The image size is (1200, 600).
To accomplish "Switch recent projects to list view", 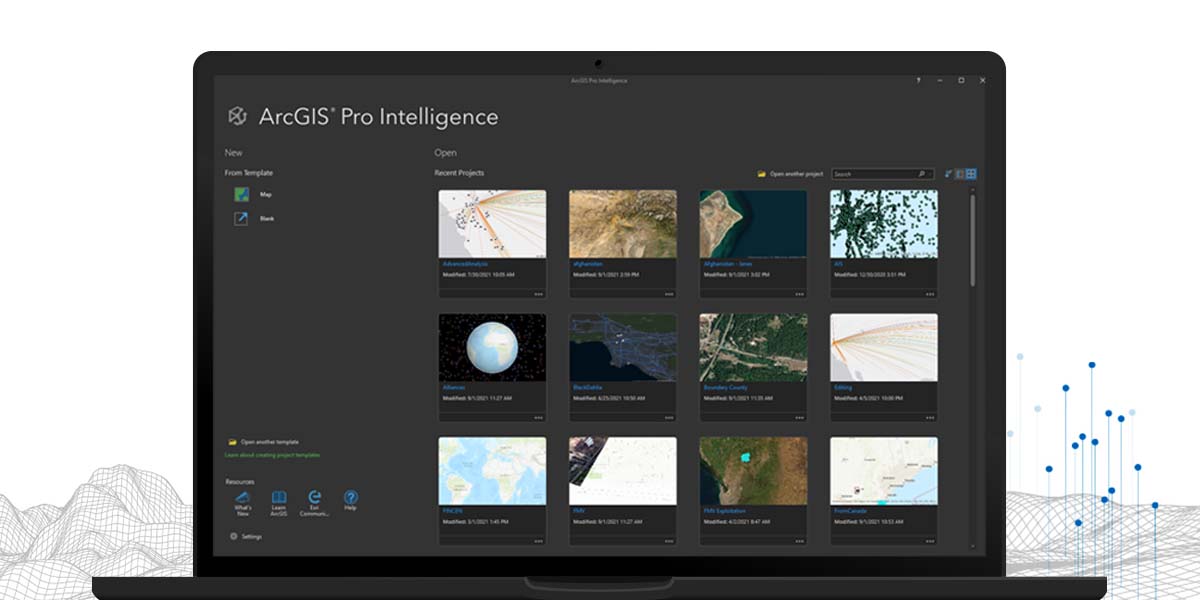I will pos(960,174).
